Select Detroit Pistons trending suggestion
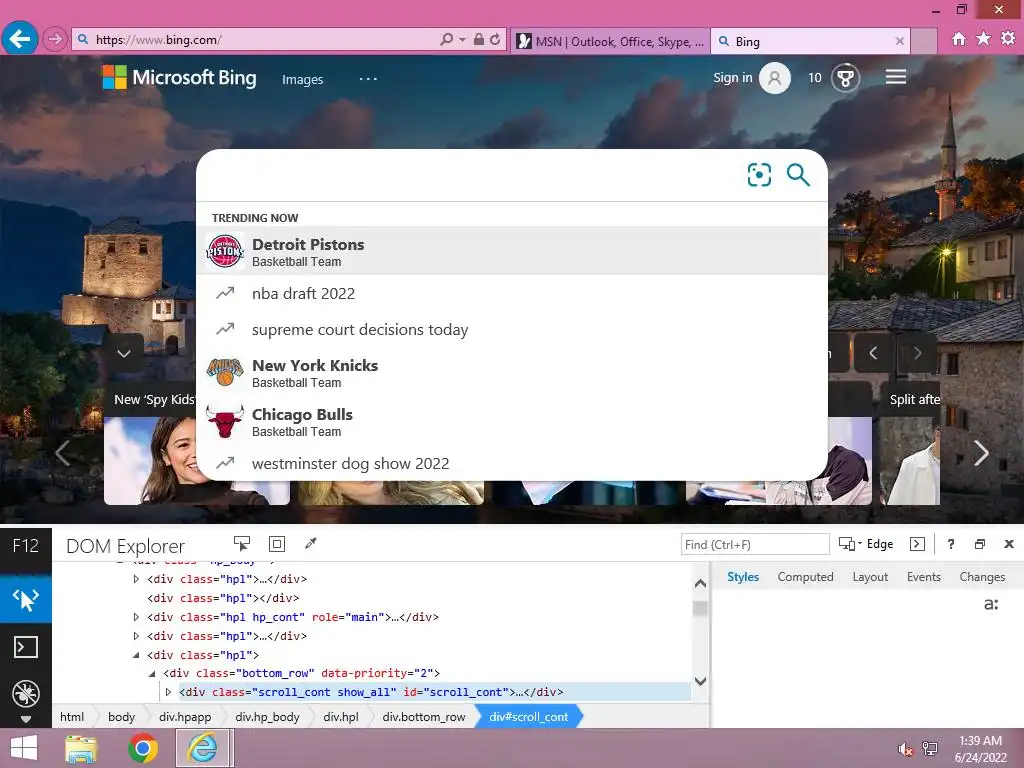The image size is (1024, 768). click(512, 251)
